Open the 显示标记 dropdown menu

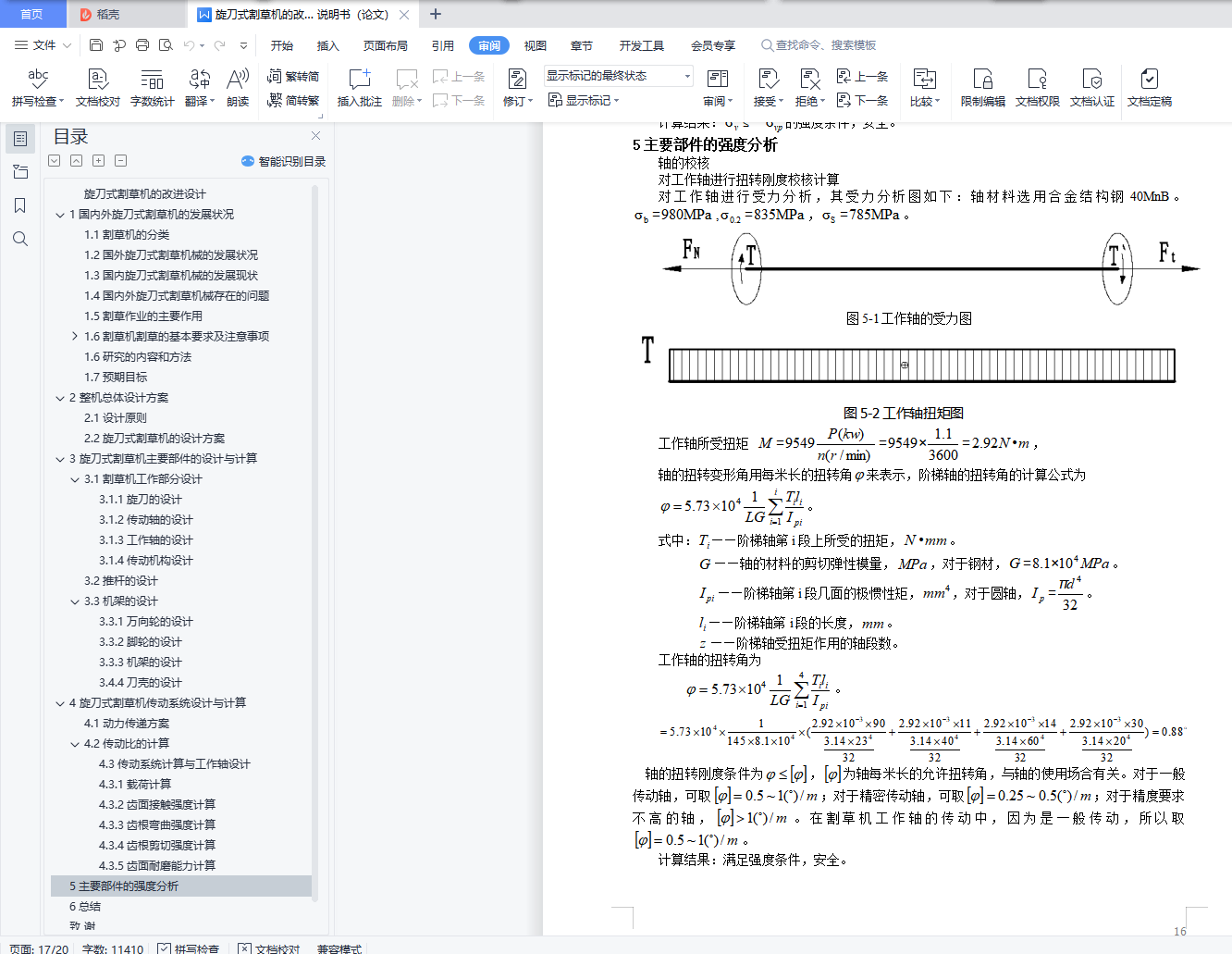point(584,100)
